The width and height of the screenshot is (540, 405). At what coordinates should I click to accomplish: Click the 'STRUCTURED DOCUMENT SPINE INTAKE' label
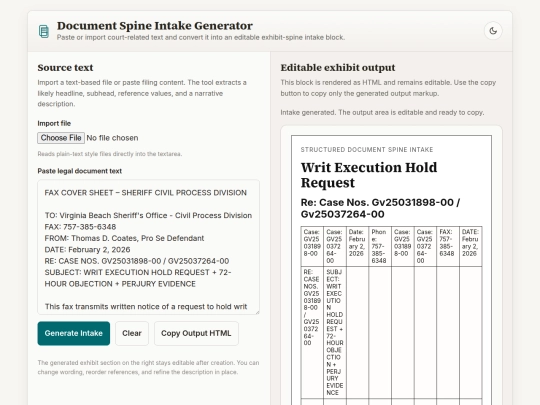click(x=367, y=149)
